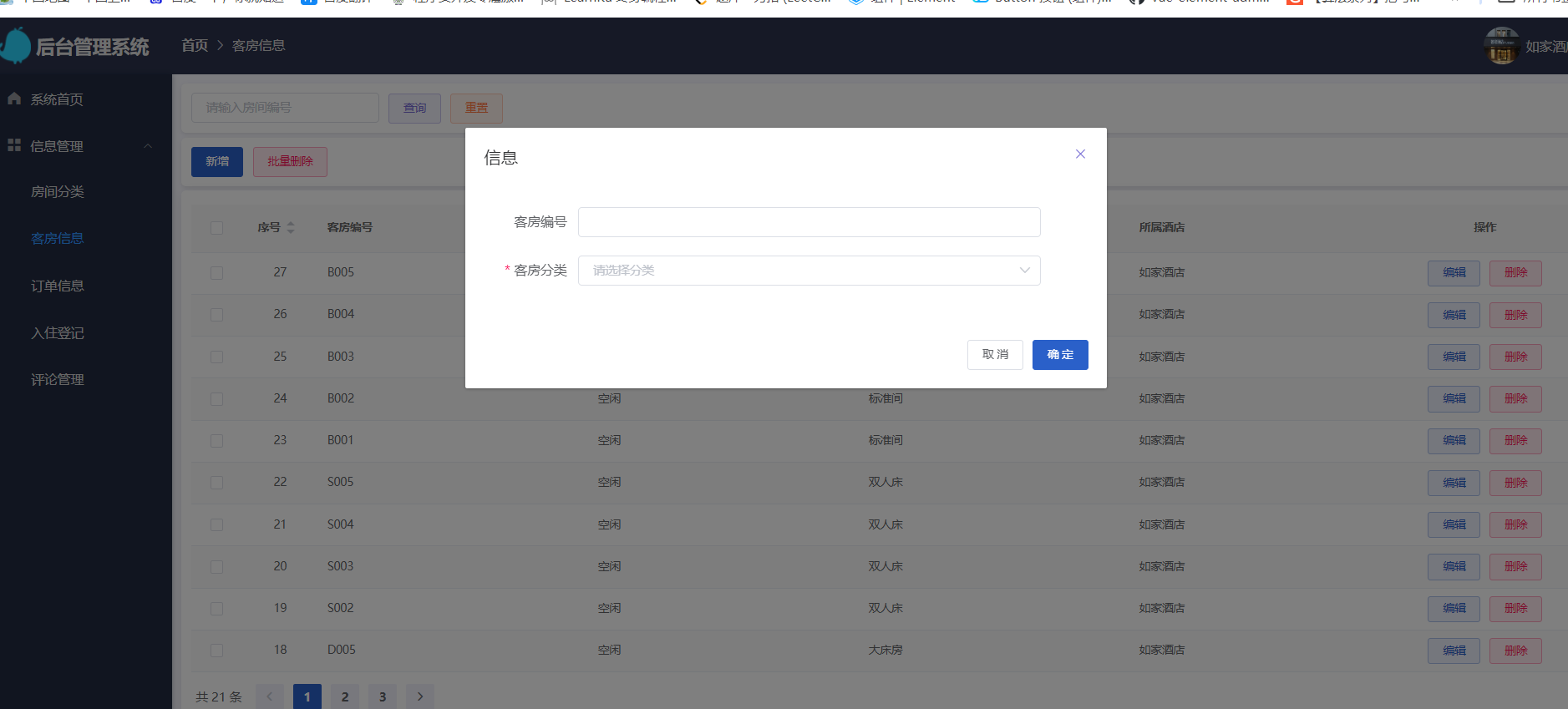The width and height of the screenshot is (1568, 709).
Task: Edit room S003 with 编辑 button
Action: tap(1454, 566)
